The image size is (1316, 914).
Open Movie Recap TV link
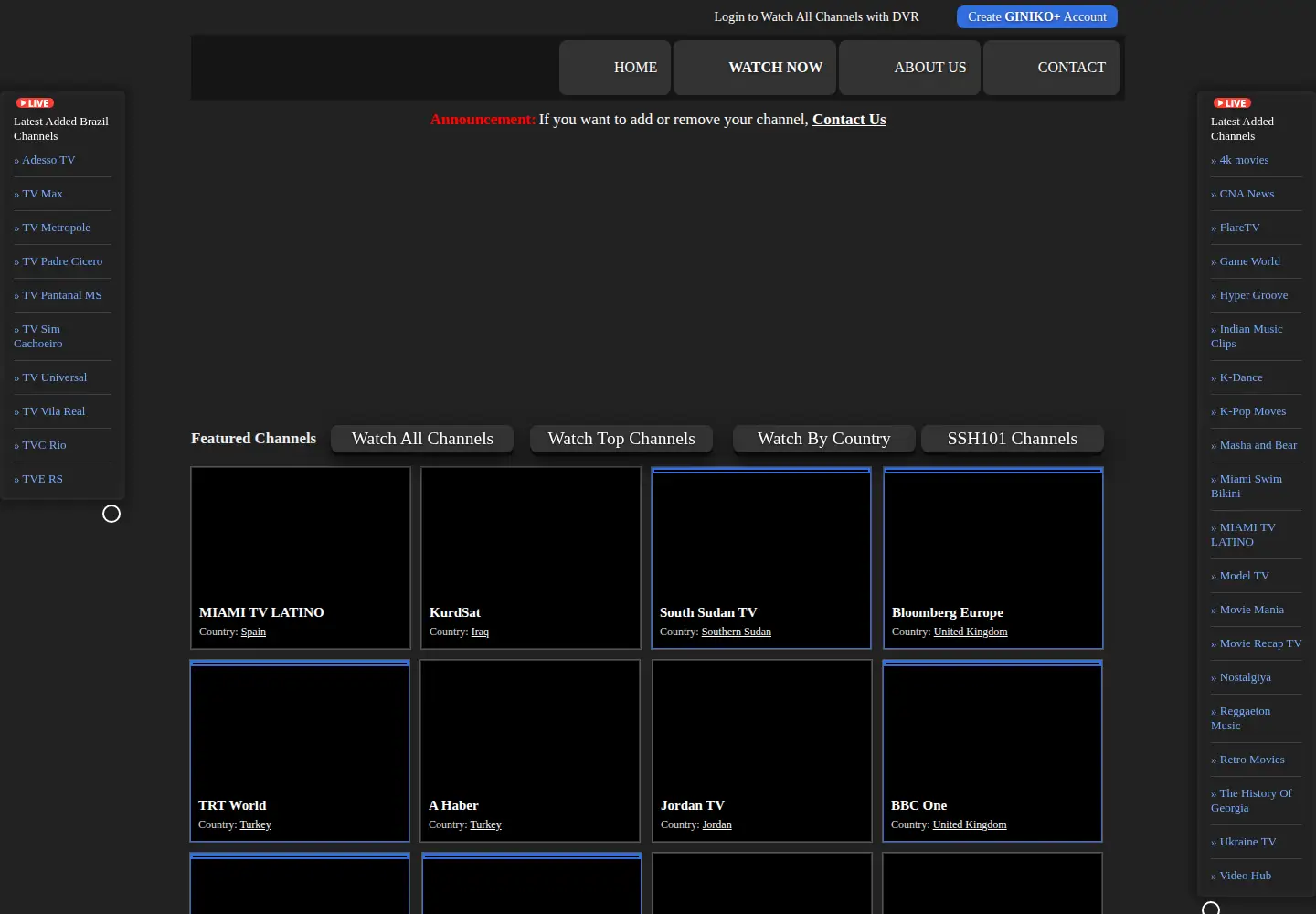click(x=1257, y=643)
